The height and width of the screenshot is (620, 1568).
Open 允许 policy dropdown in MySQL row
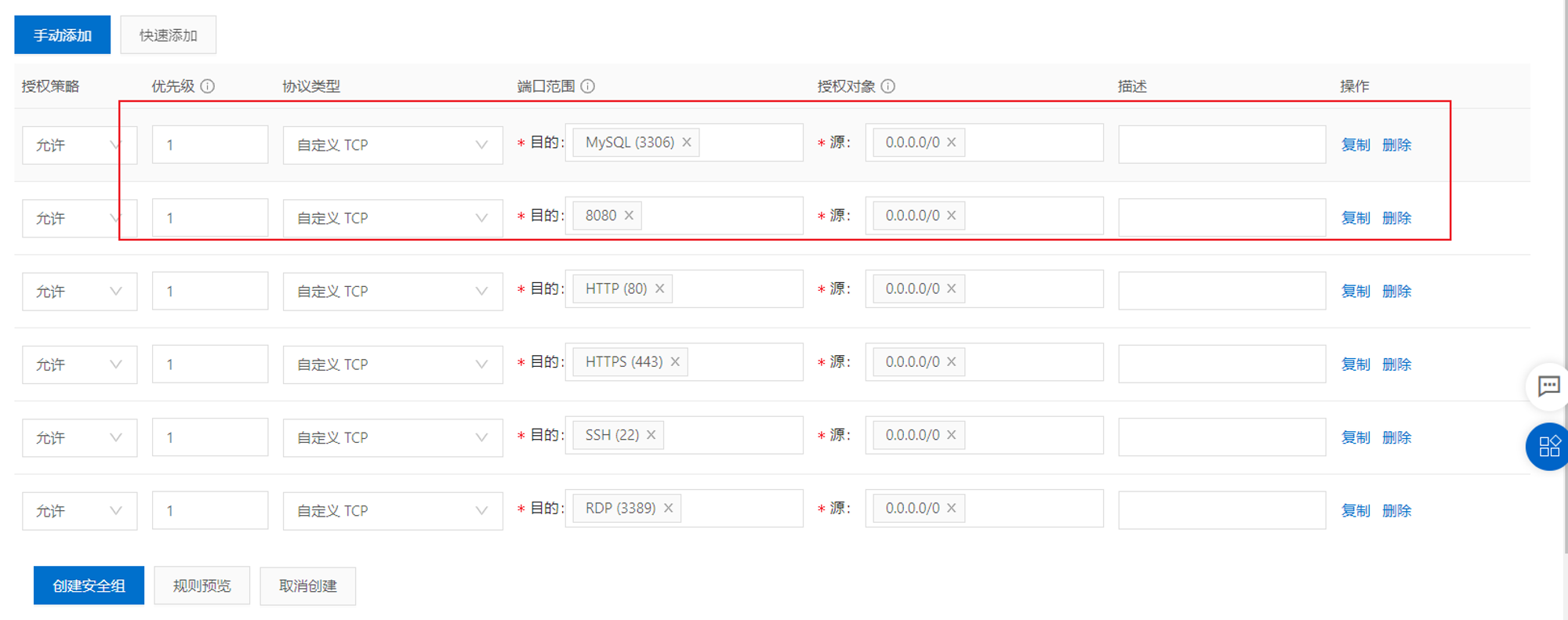(x=79, y=145)
